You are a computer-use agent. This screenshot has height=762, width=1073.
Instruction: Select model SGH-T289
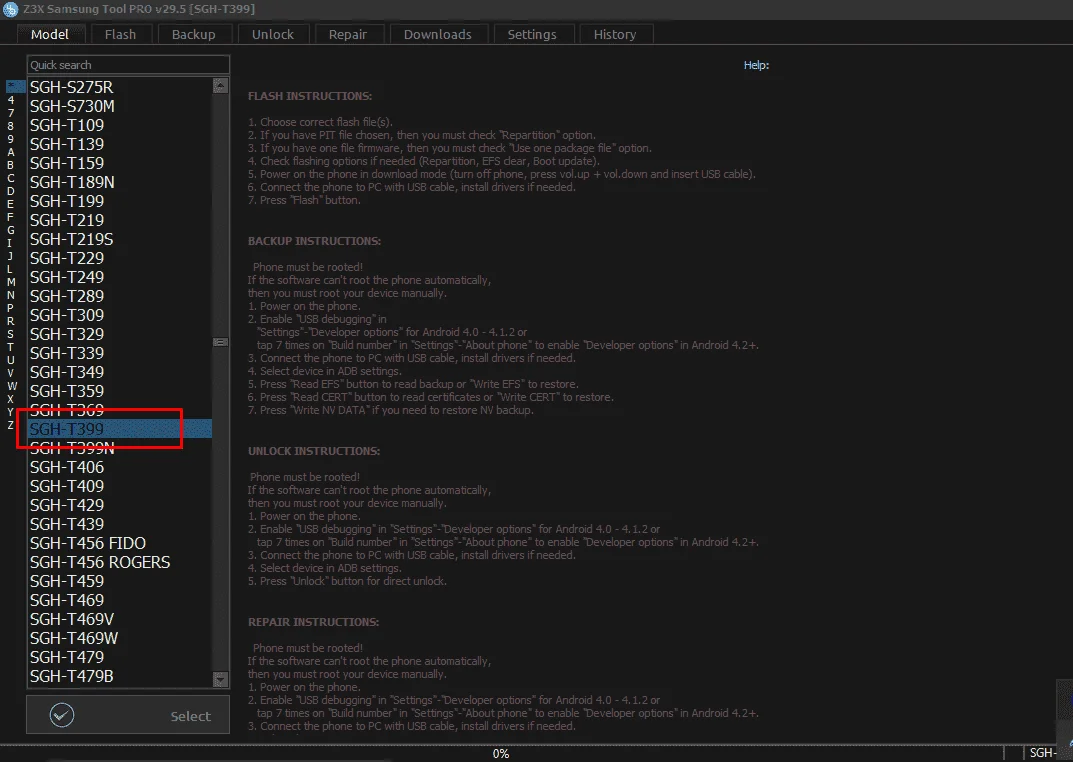coord(120,296)
